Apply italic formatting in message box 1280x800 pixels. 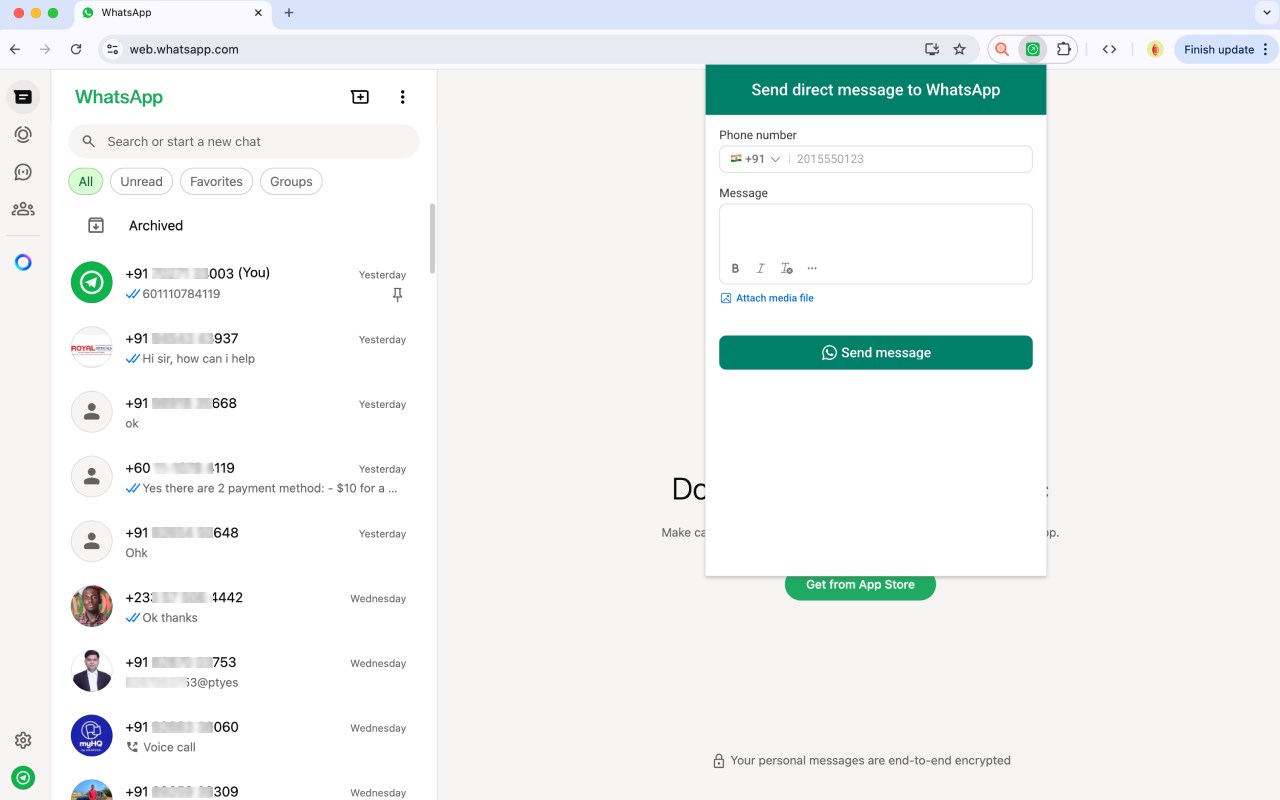pos(760,268)
